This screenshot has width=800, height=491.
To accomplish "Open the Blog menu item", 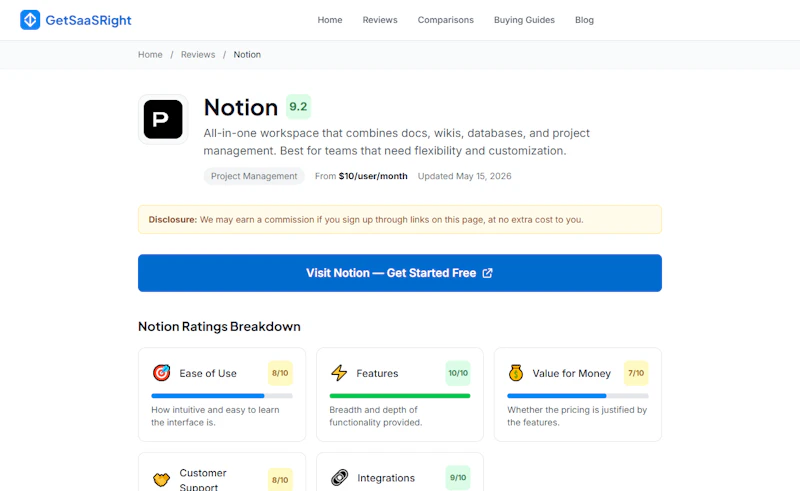I will (x=584, y=20).
